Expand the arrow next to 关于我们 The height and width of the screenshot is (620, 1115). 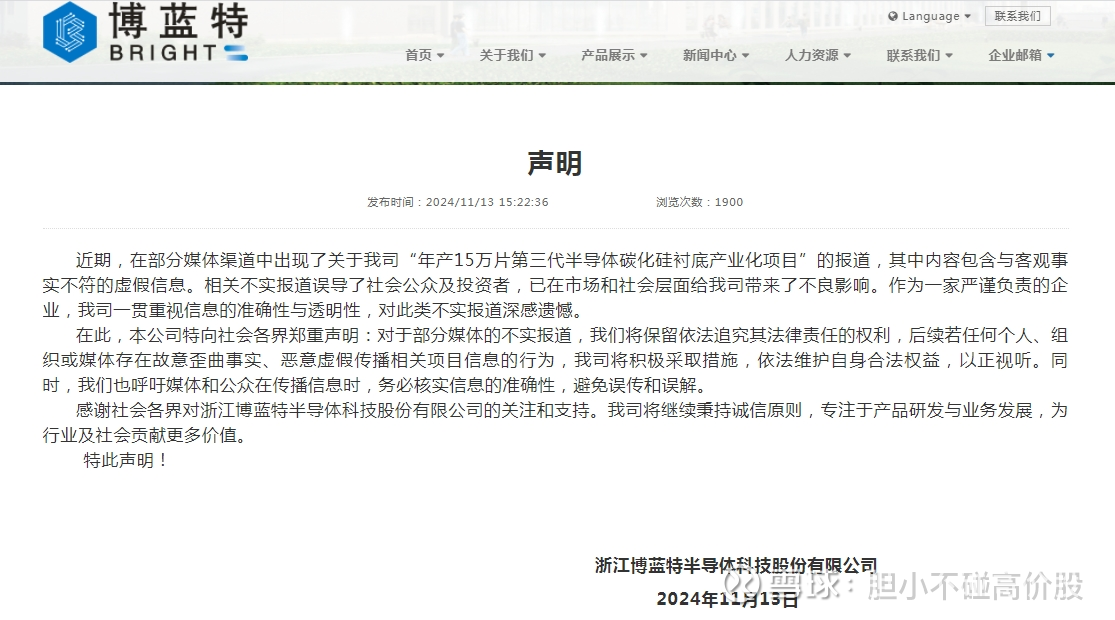(x=543, y=55)
